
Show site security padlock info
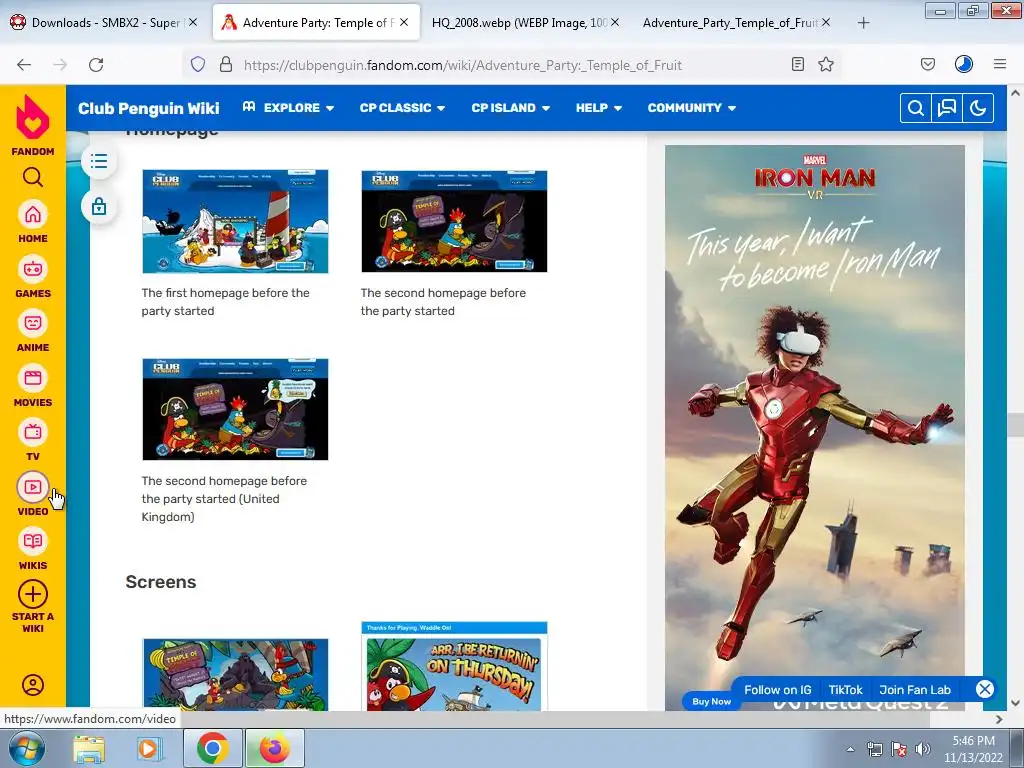click(x=226, y=64)
